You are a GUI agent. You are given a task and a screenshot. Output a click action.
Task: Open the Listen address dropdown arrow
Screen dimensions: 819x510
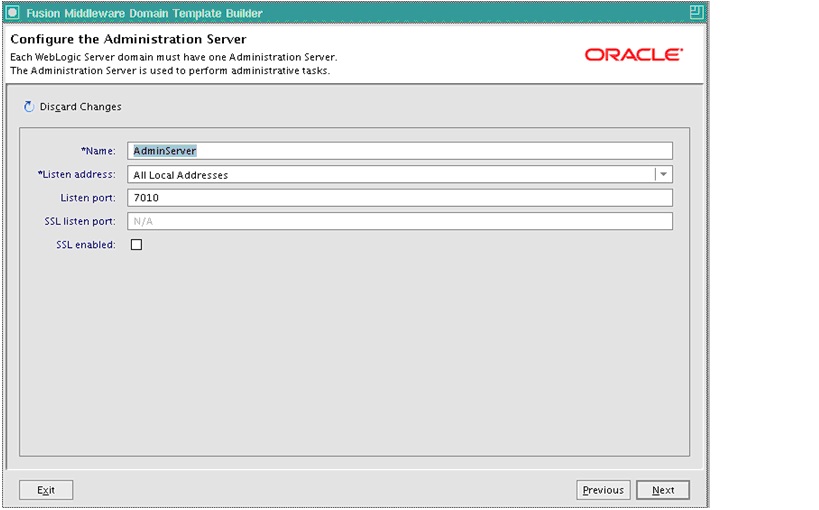point(663,175)
